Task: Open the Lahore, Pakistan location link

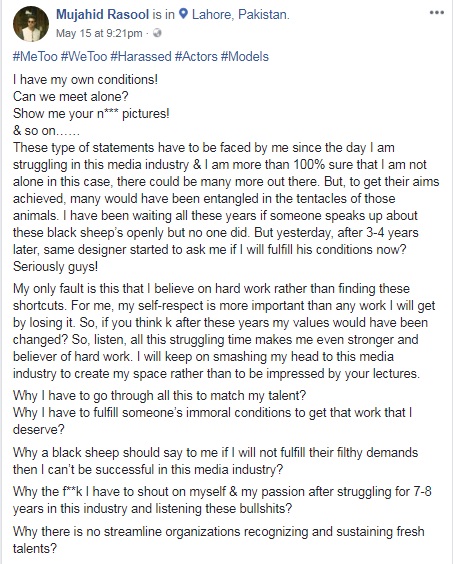Action: pos(240,14)
